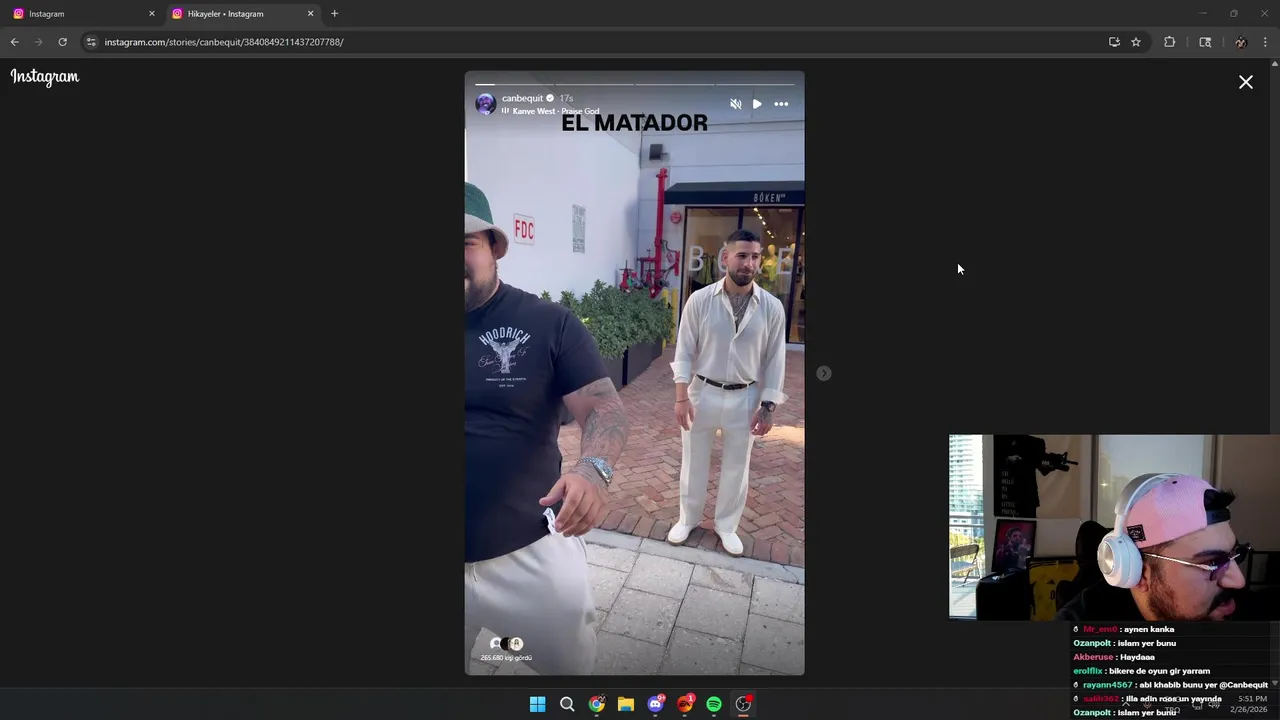Viewport: 1280px width, 720px height.
Task: Click the Instagram logo
Action: [x=45, y=77]
